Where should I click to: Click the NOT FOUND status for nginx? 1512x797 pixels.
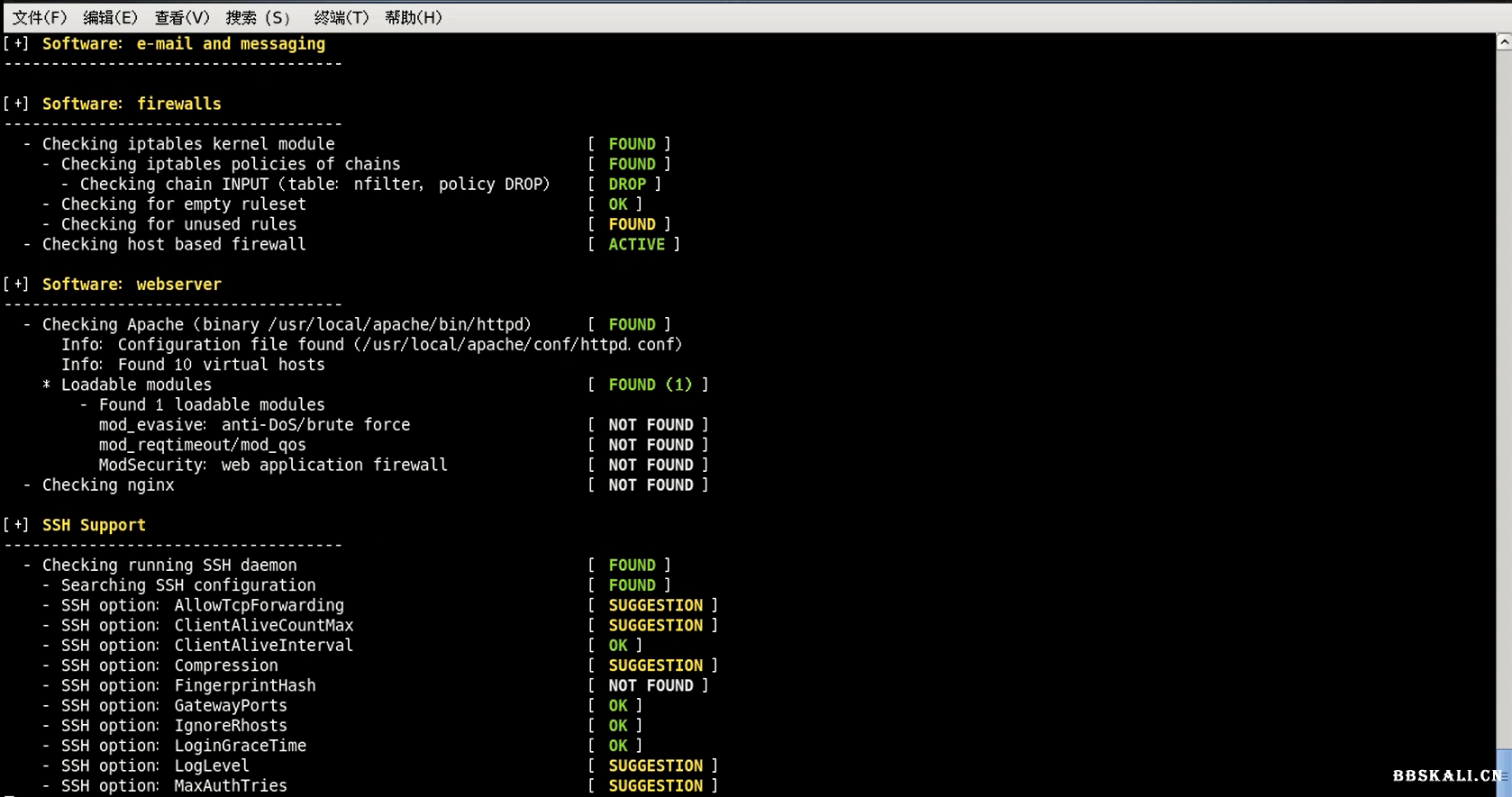click(x=650, y=485)
